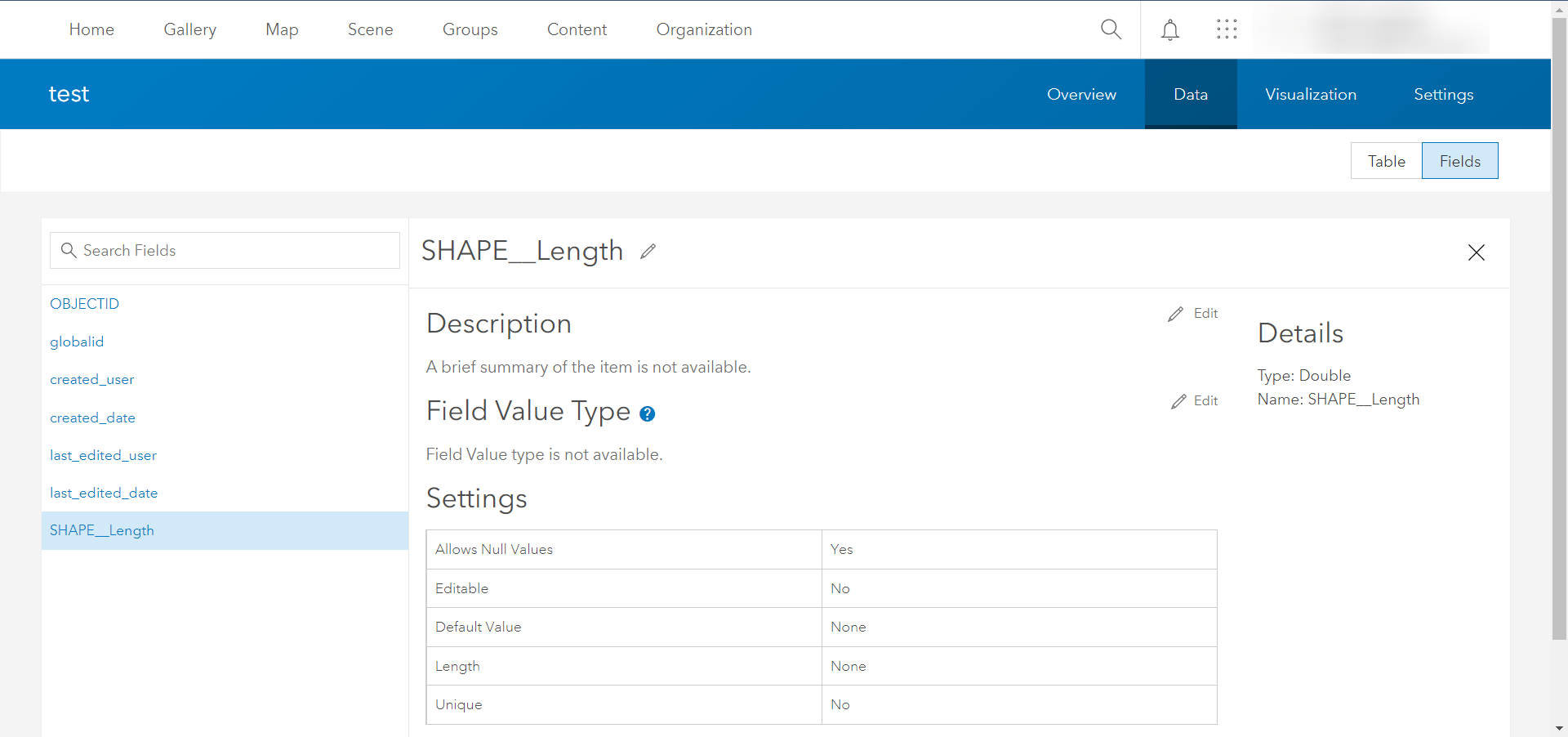Open the Visualization tab

pos(1310,95)
